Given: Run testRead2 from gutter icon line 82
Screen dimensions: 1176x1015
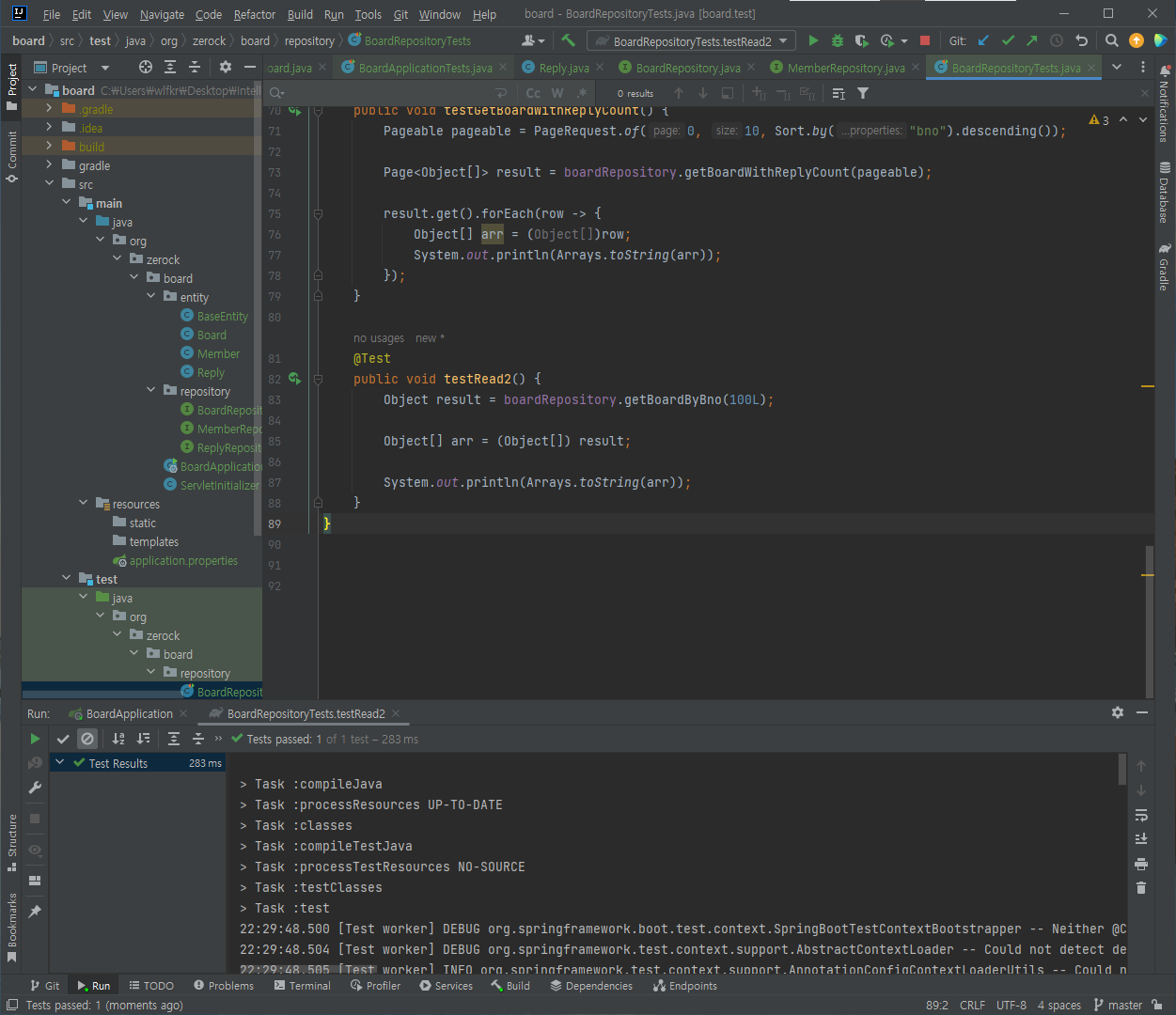Looking at the screenshot, I should click(x=295, y=379).
